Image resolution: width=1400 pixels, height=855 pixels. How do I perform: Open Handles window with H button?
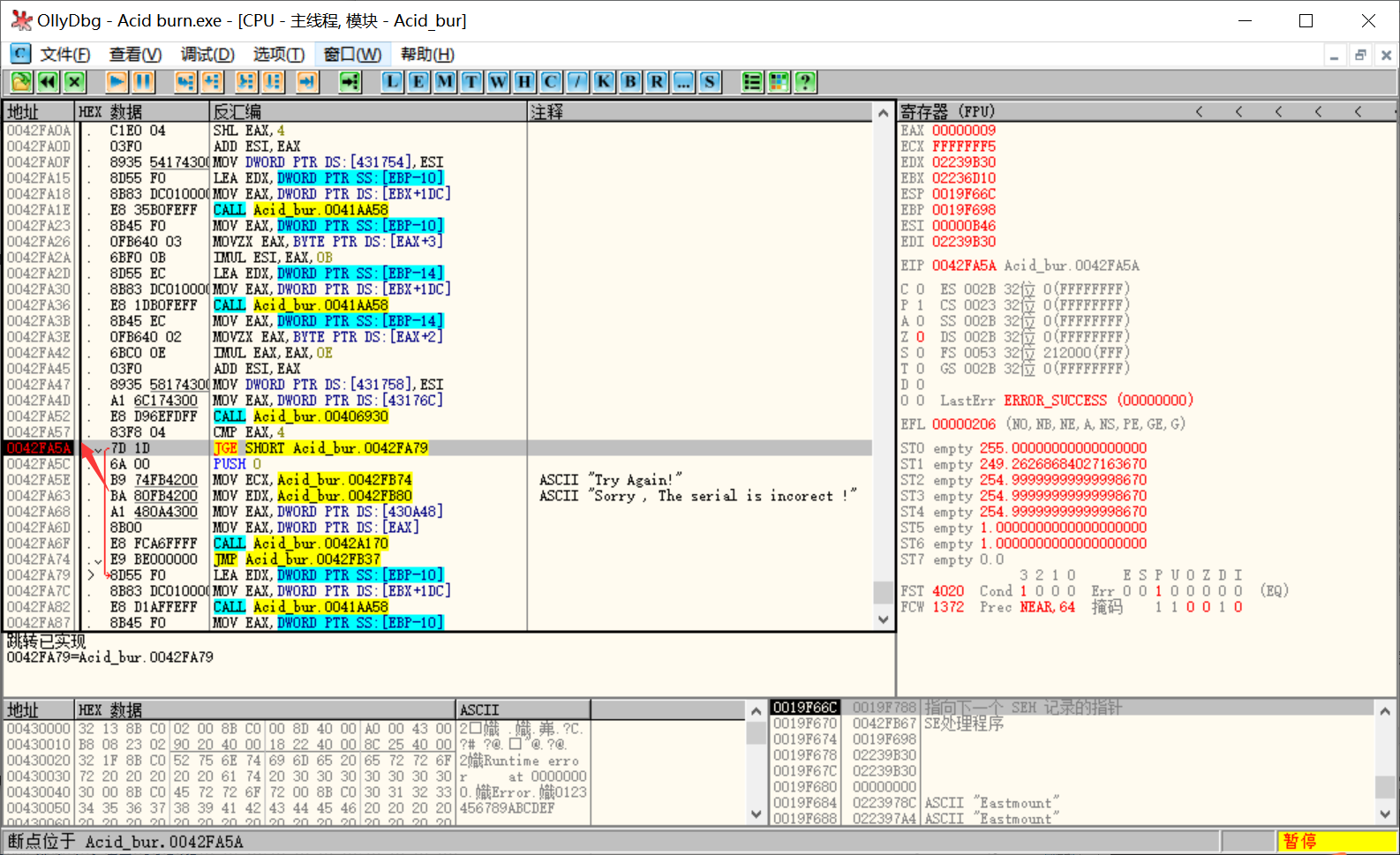(x=524, y=82)
